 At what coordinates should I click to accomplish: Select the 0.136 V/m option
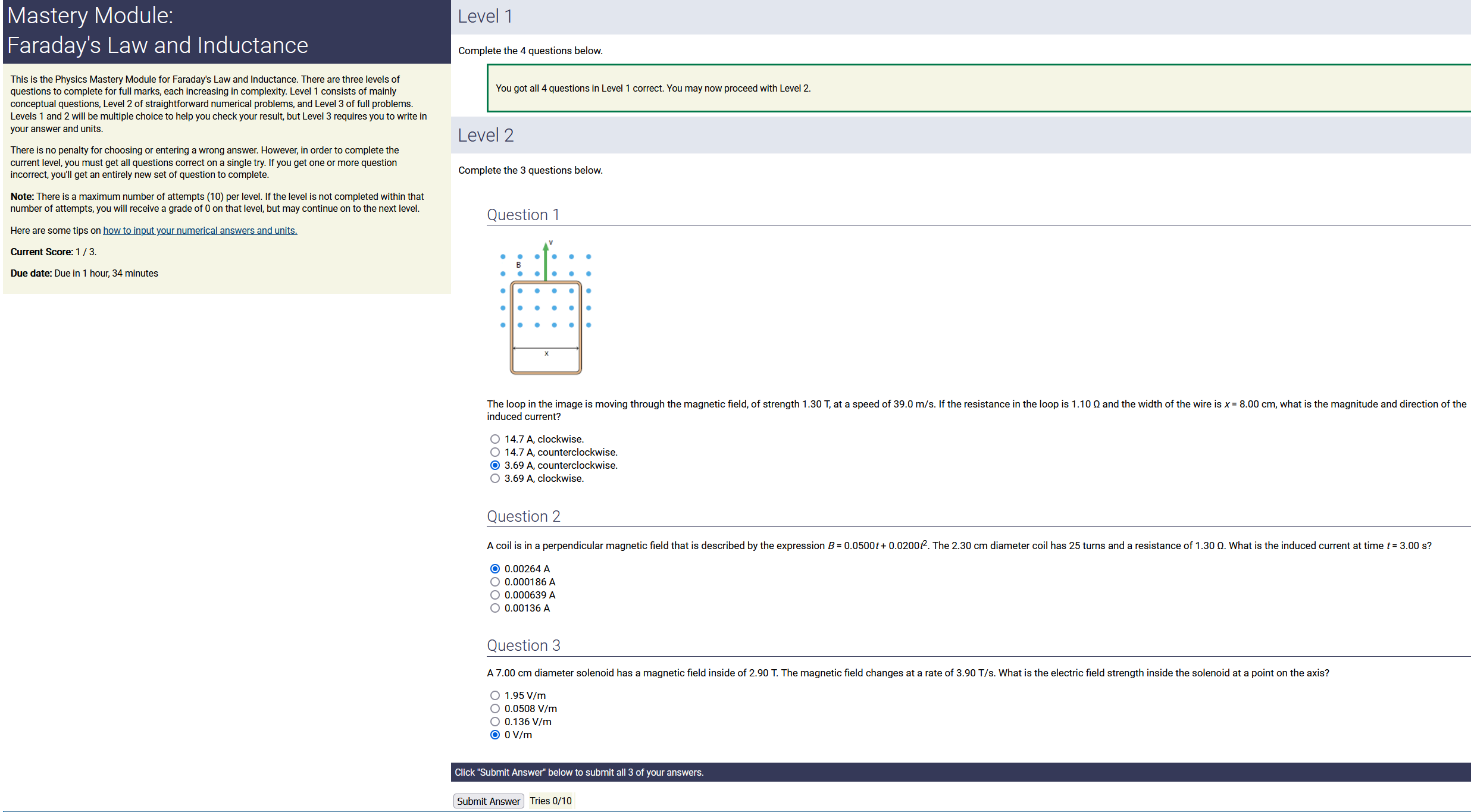click(x=494, y=722)
